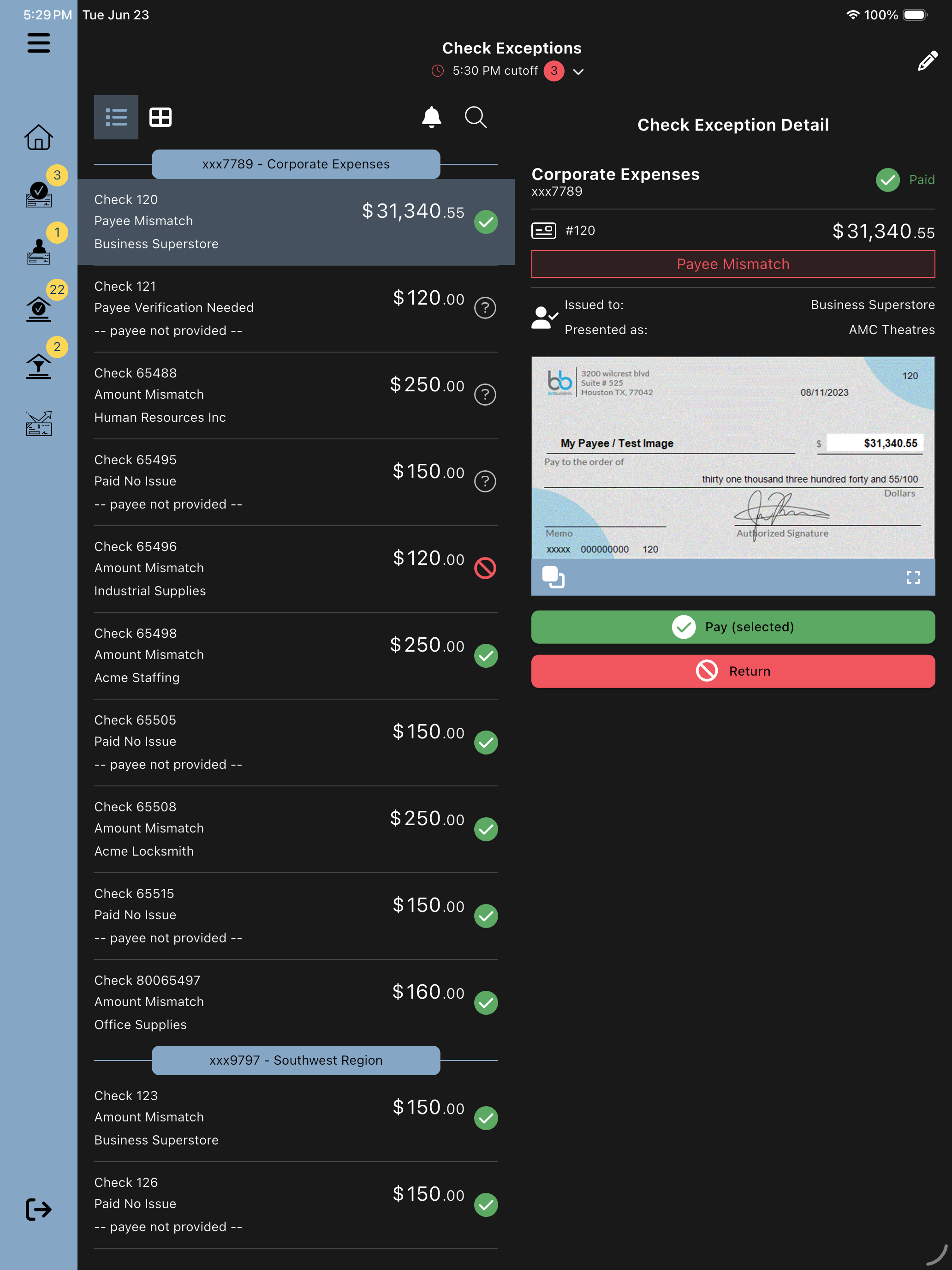
Task: Open notifications bell icon
Action: click(432, 117)
